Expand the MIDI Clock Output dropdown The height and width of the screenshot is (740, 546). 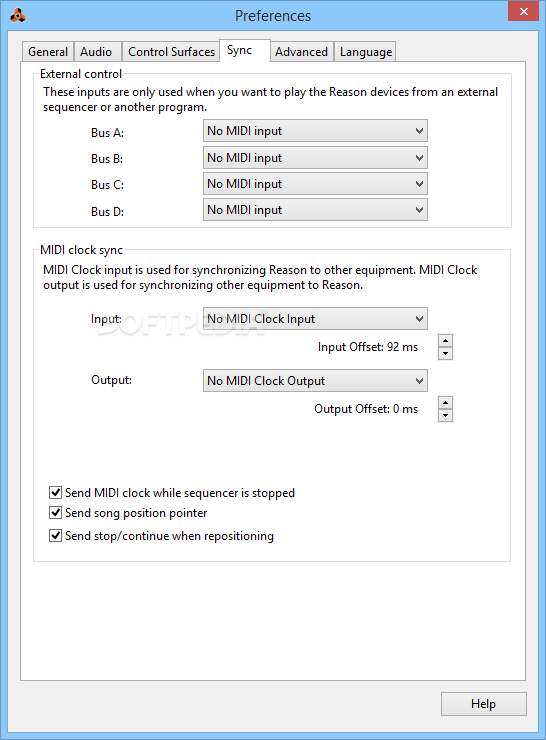tap(315, 380)
